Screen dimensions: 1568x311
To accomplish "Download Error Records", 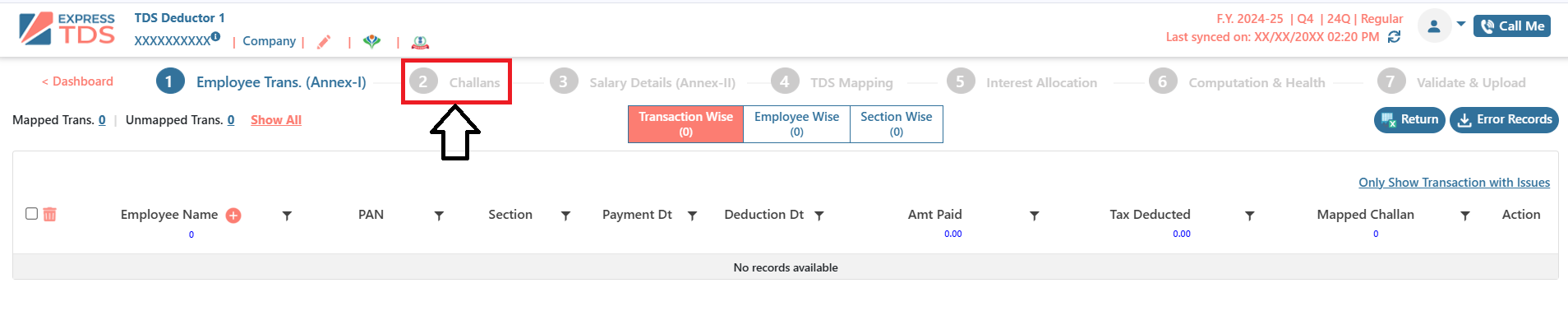I will 1504,119.
